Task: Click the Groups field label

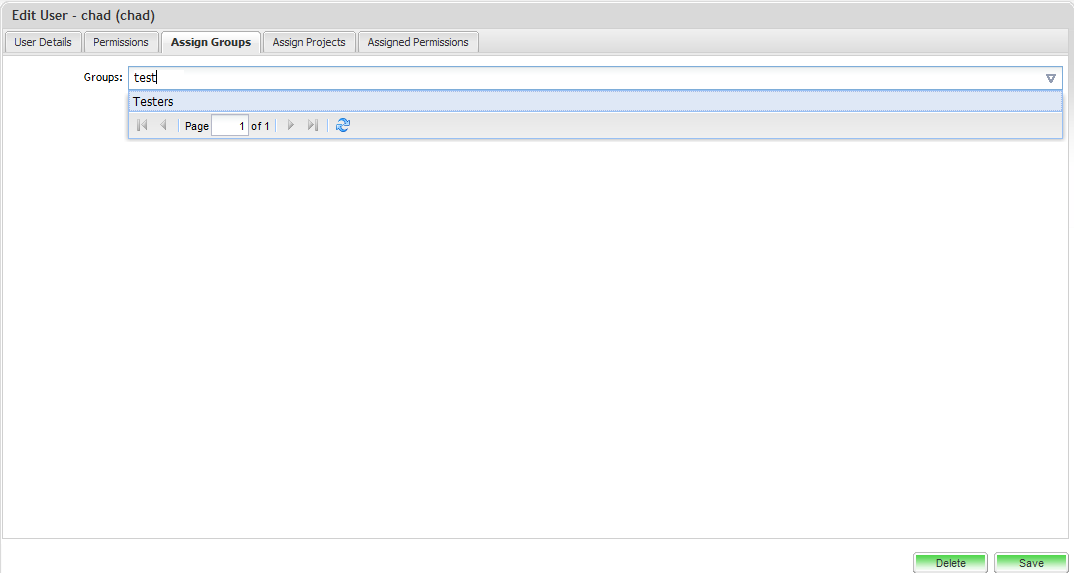Action: (x=103, y=78)
